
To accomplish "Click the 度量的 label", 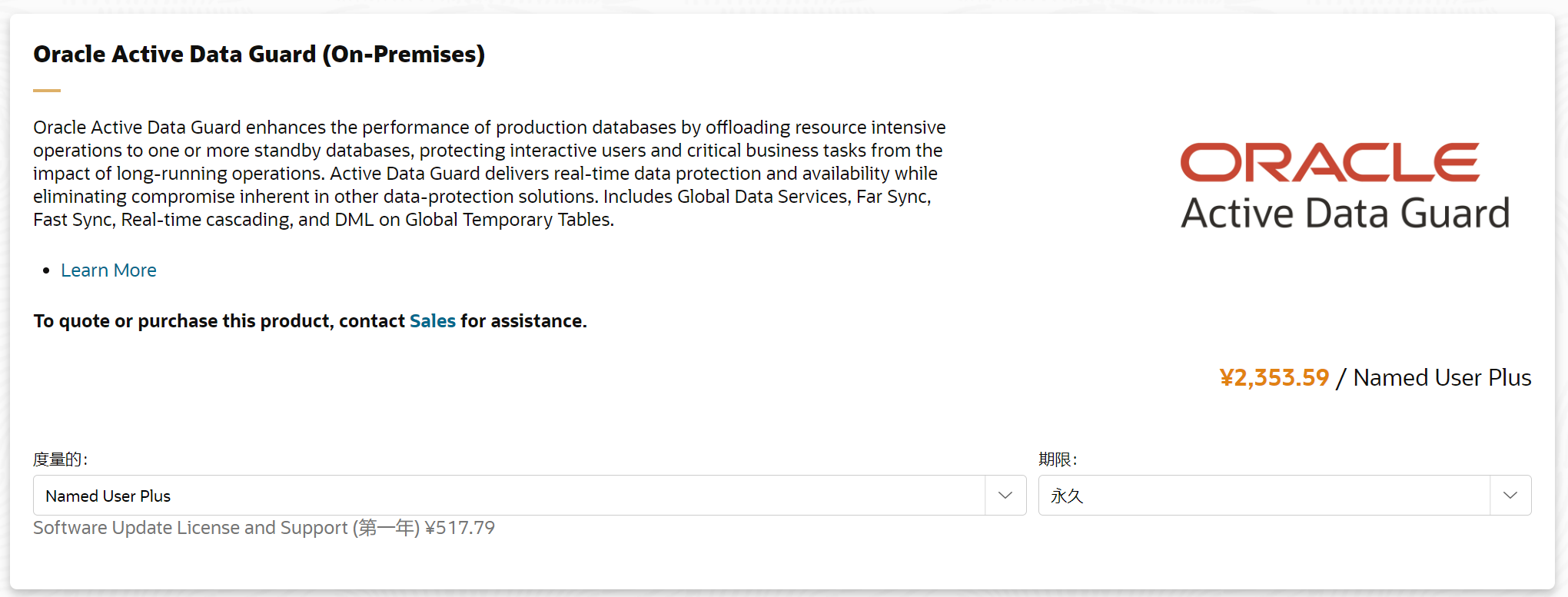I will click(60, 459).
